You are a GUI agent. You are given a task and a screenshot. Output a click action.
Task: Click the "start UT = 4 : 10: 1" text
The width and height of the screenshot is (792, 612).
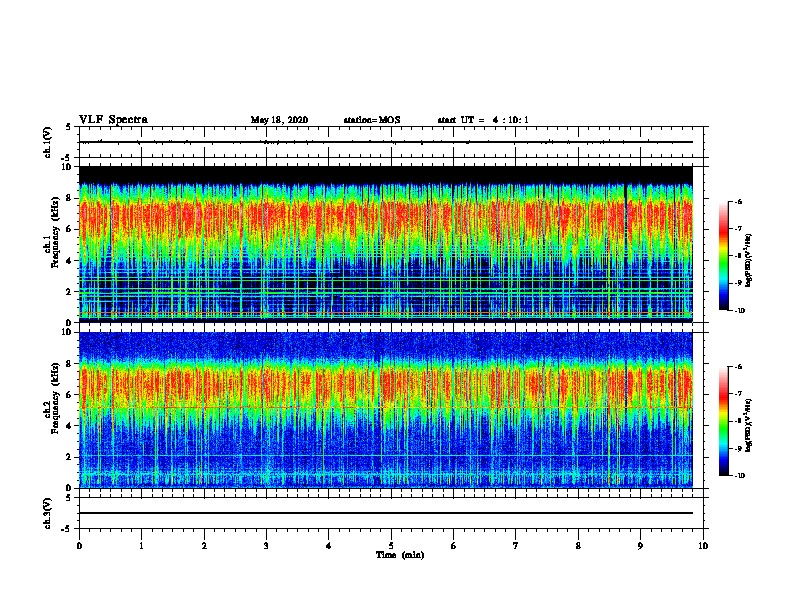483,120
